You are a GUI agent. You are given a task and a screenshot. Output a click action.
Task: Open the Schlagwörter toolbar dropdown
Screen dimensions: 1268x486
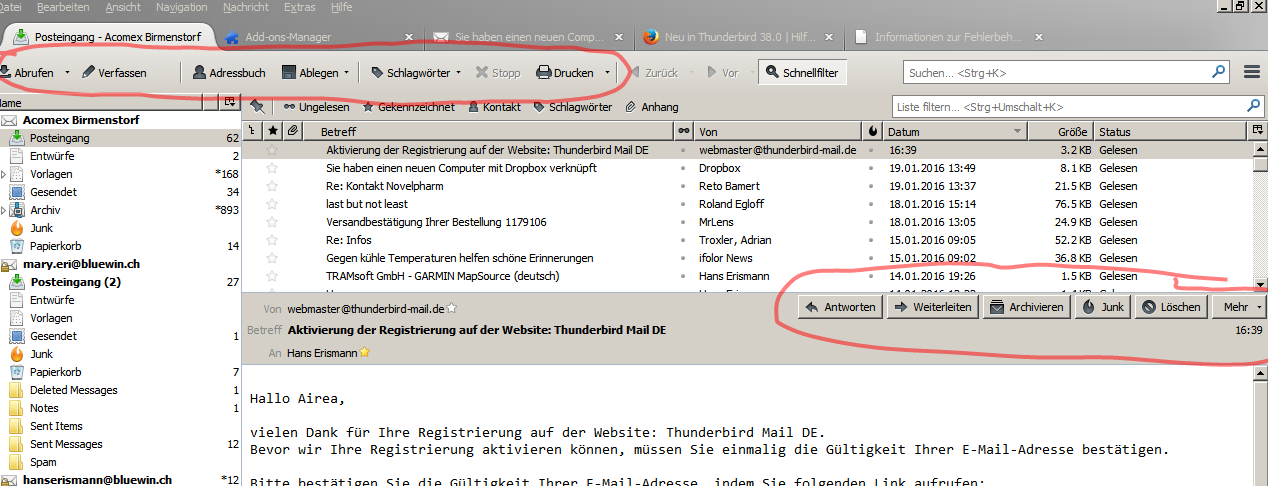point(415,72)
